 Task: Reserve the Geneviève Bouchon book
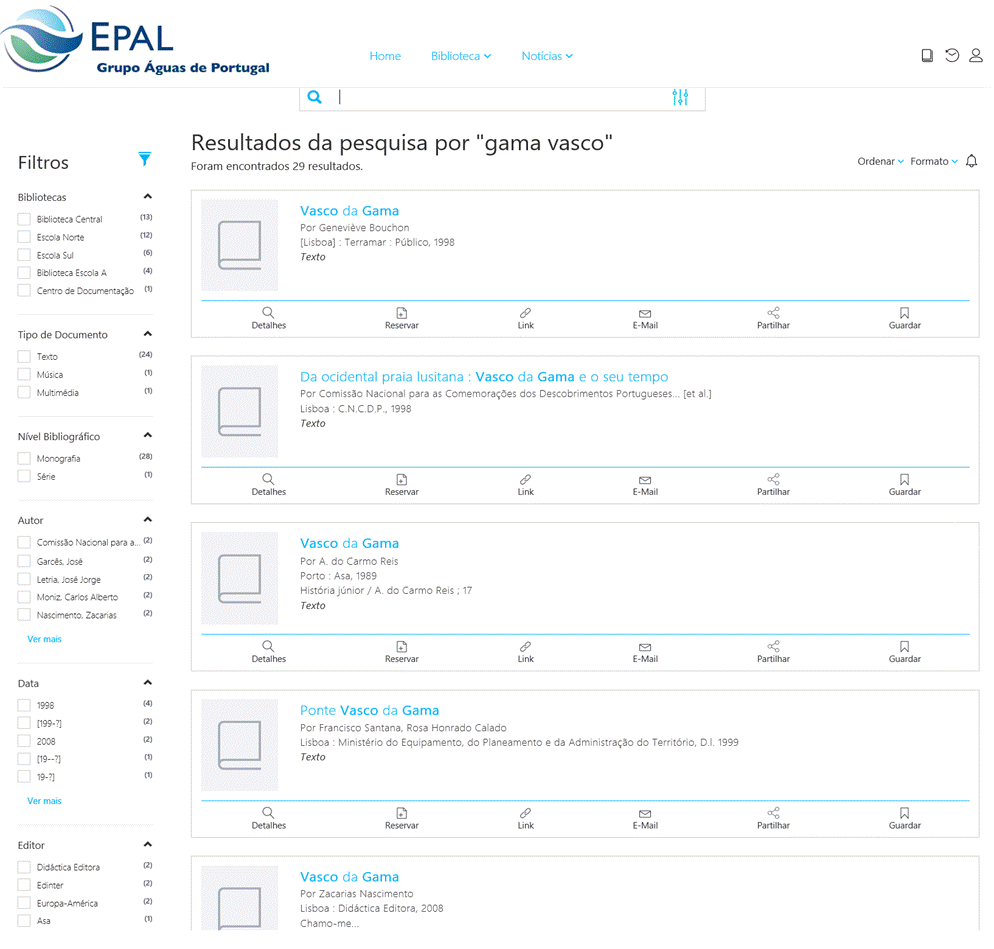(x=401, y=318)
